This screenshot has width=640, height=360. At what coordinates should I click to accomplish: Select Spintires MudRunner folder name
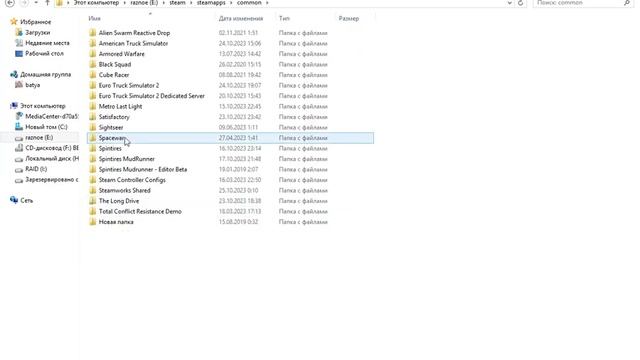(127, 159)
